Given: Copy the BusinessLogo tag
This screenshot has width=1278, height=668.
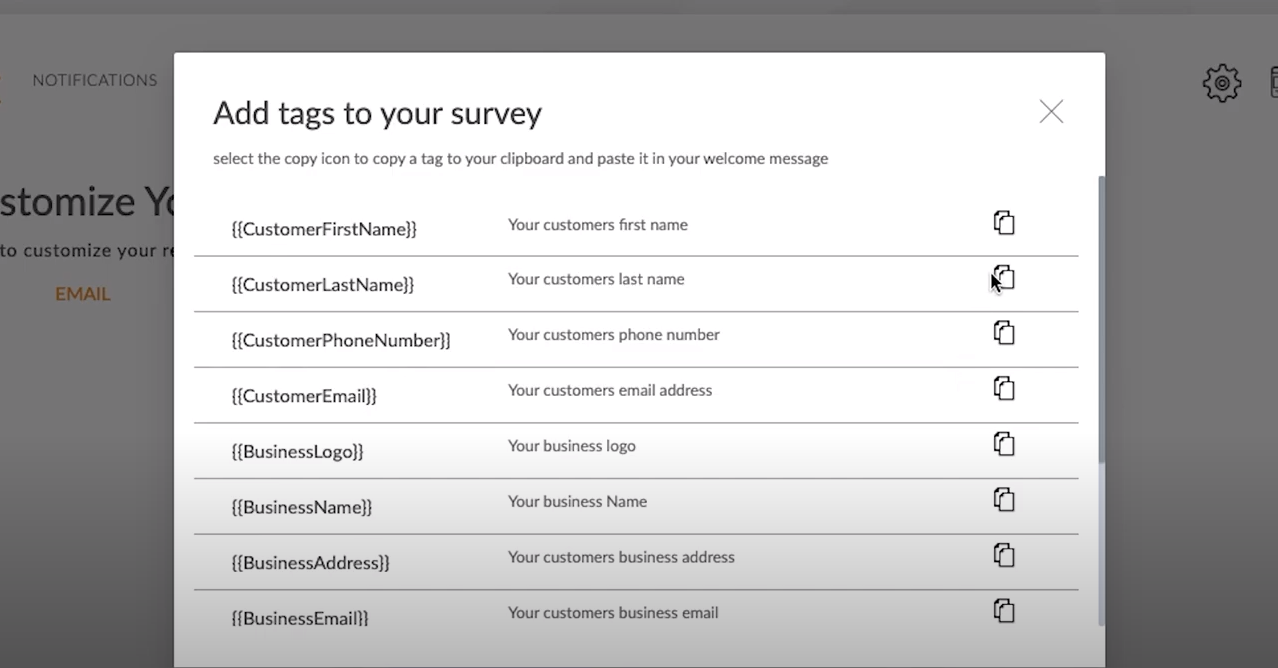Looking at the screenshot, I should [x=1004, y=444].
